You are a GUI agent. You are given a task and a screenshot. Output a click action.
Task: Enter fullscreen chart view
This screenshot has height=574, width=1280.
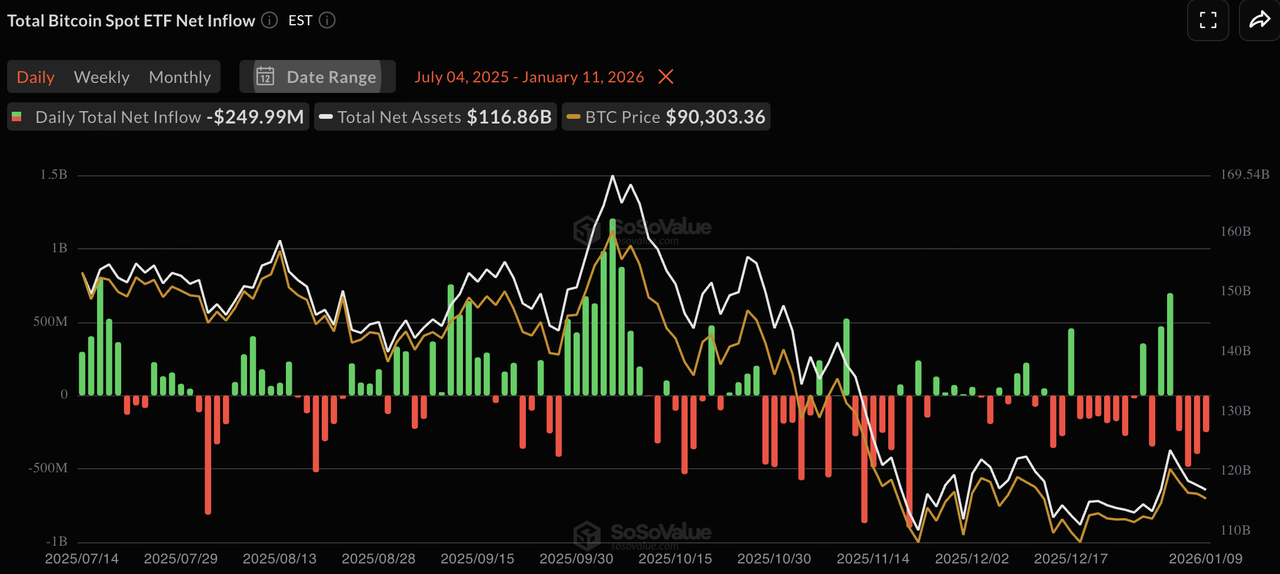point(1207,20)
